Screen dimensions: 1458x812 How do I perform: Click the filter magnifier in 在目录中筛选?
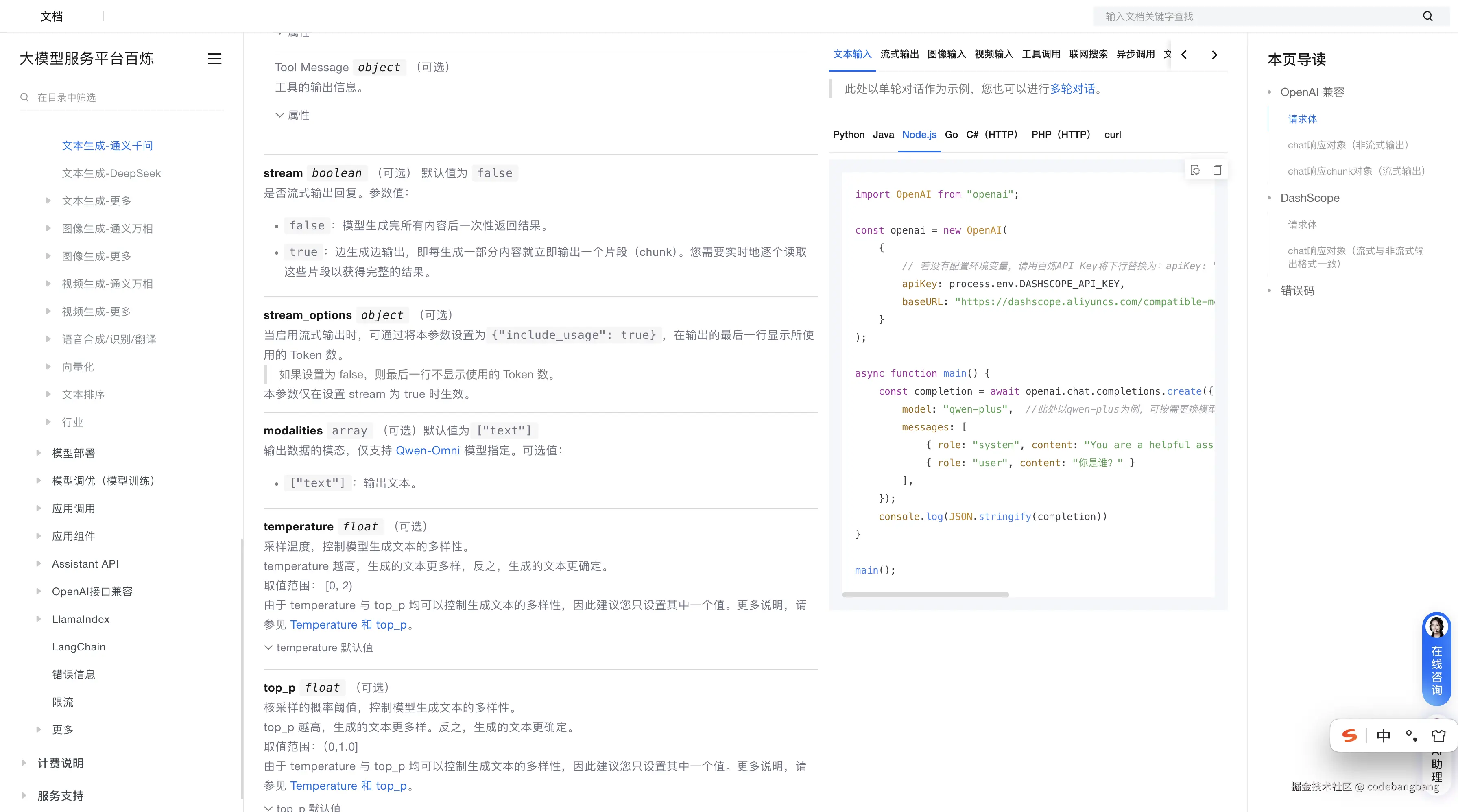click(24, 97)
